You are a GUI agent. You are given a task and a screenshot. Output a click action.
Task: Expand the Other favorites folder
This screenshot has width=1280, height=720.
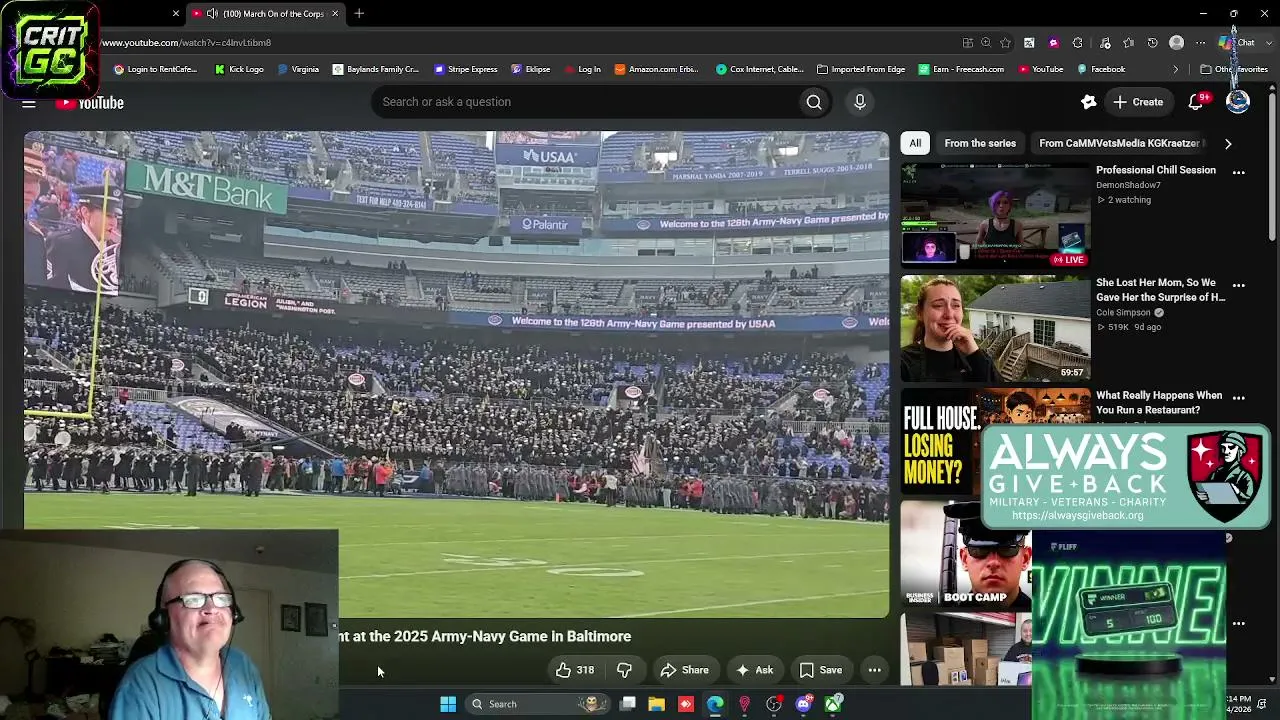pyautogui.click(x=1234, y=70)
